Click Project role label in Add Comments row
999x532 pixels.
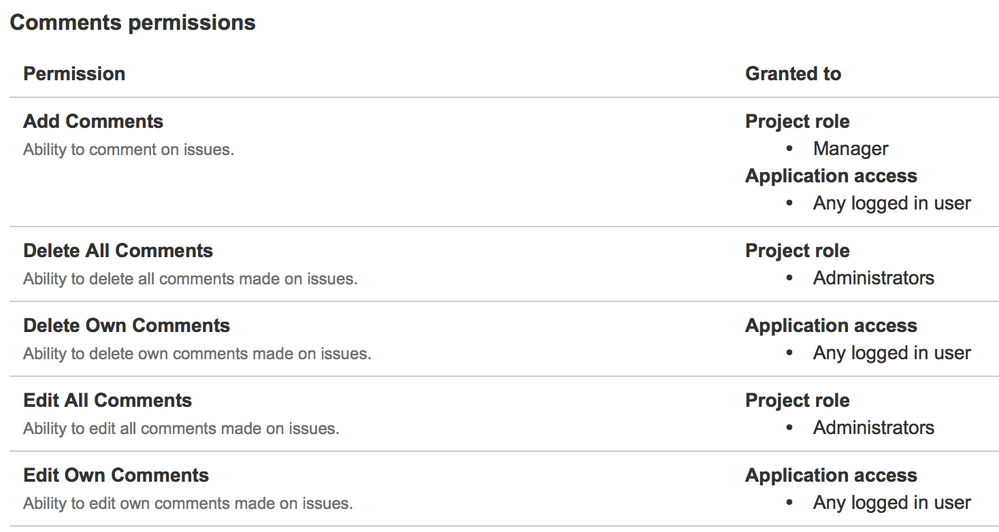[x=797, y=122]
